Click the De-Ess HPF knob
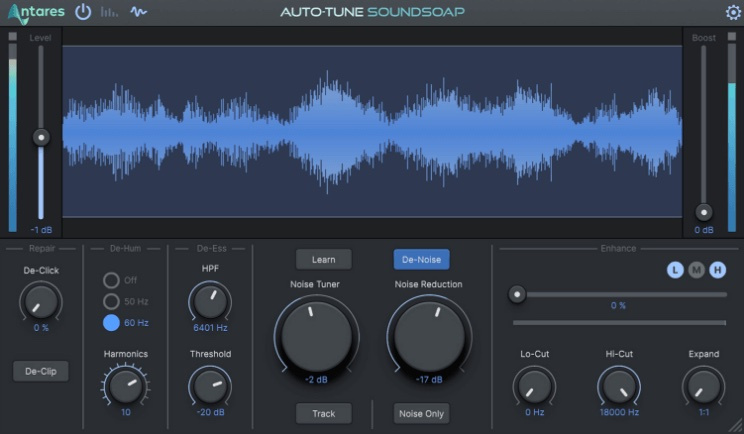 click(210, 302)
